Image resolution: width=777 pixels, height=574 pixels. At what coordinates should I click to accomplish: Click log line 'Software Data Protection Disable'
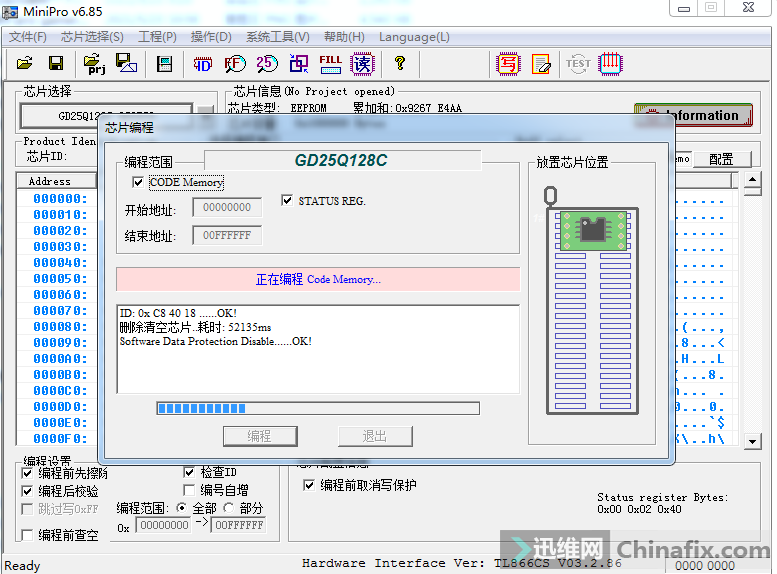point(216,342)
